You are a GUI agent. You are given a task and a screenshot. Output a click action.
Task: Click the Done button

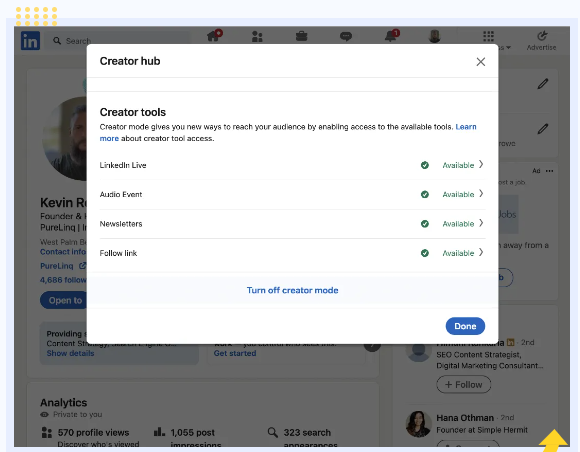(x=465, y=326)
